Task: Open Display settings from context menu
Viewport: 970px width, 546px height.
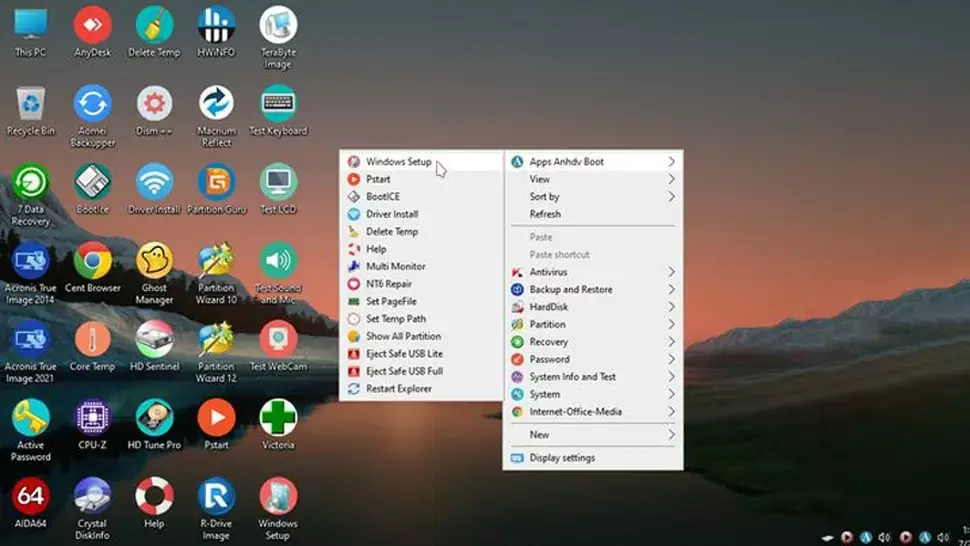Action: point(562,458)
